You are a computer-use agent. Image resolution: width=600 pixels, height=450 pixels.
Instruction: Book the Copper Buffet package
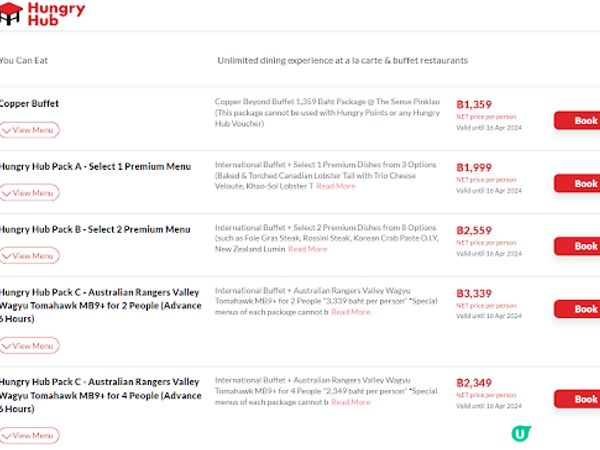[x=582, y=120]
